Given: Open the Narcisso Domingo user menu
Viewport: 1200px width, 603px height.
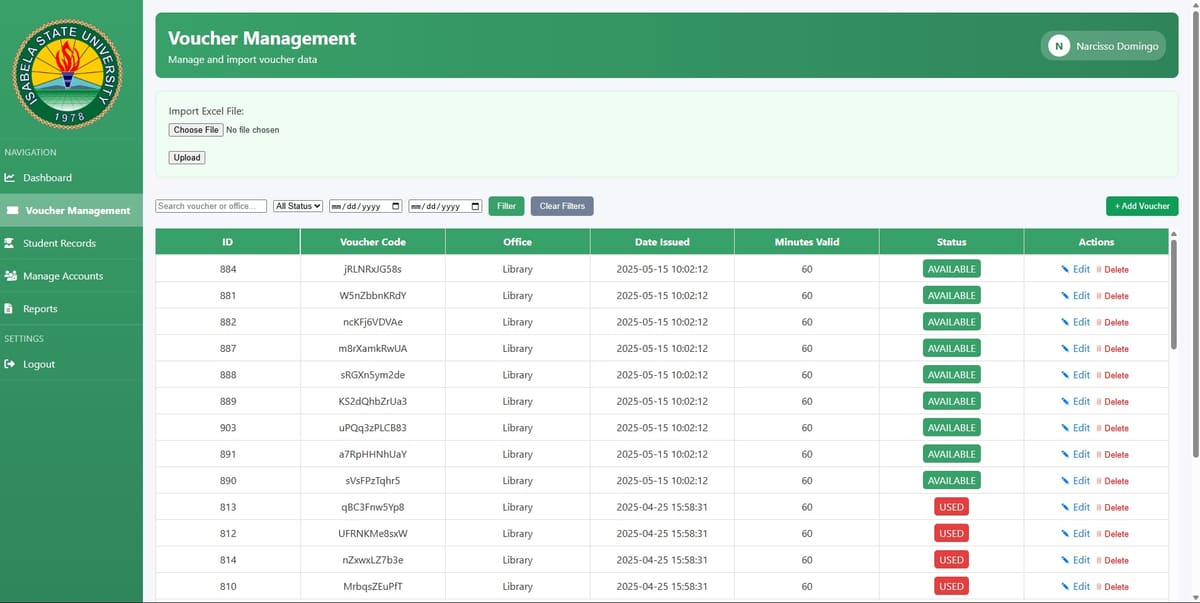Looking at the screenshot, I should [x=1116, y=46].
